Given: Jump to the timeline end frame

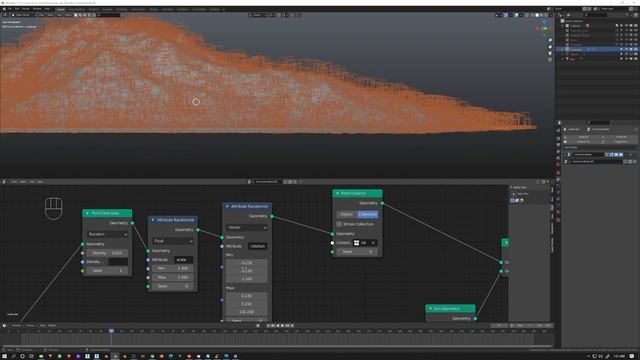Looking at the screenshot, I should (x=292, y=326).
